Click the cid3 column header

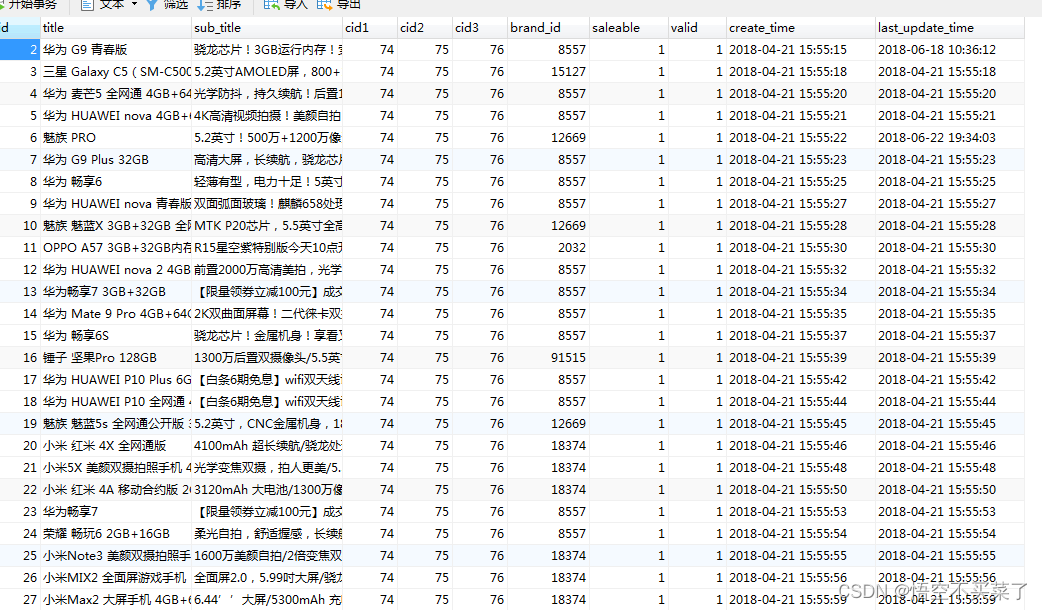click(x=480, y=28)
